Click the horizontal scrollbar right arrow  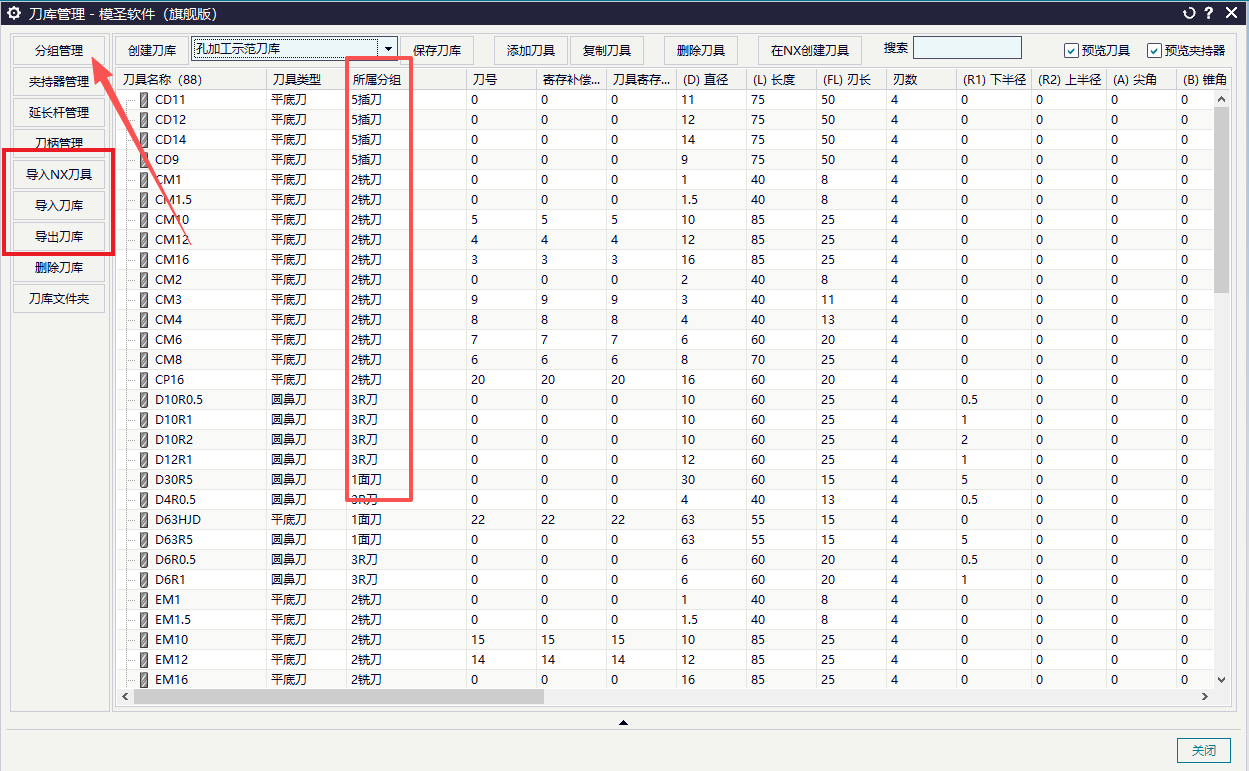pyautogui.click(x=1204, y=696)
